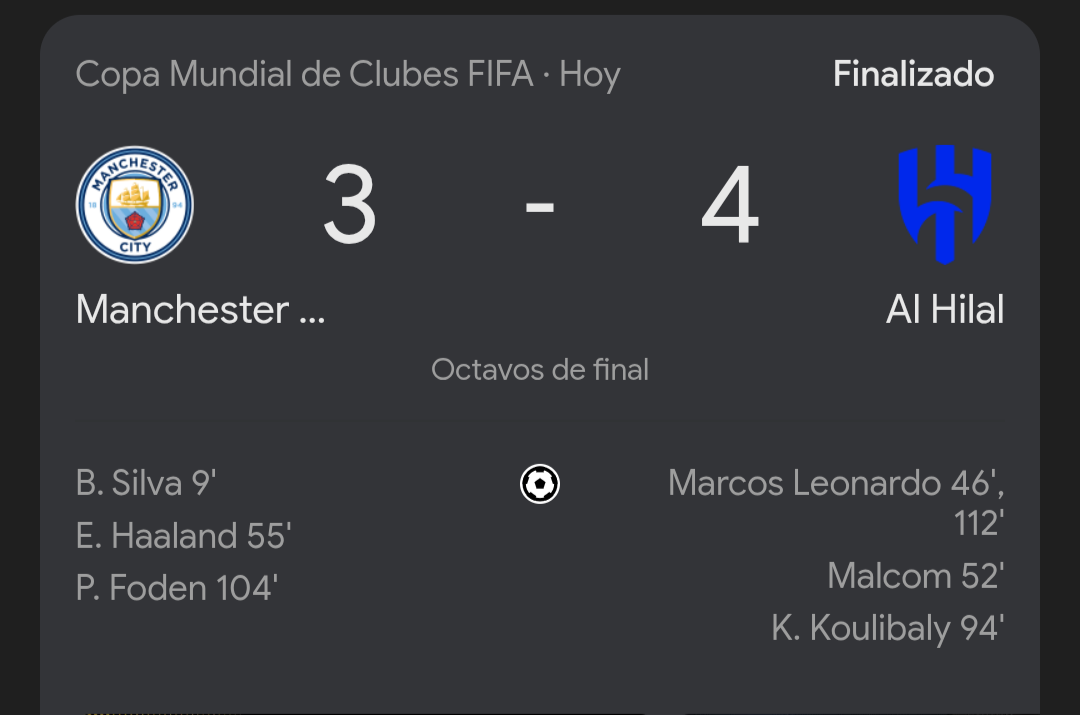This screenshot has width=1080, height=715.
Task: Click the Finalizado match status label
Action: pos(913,74)
